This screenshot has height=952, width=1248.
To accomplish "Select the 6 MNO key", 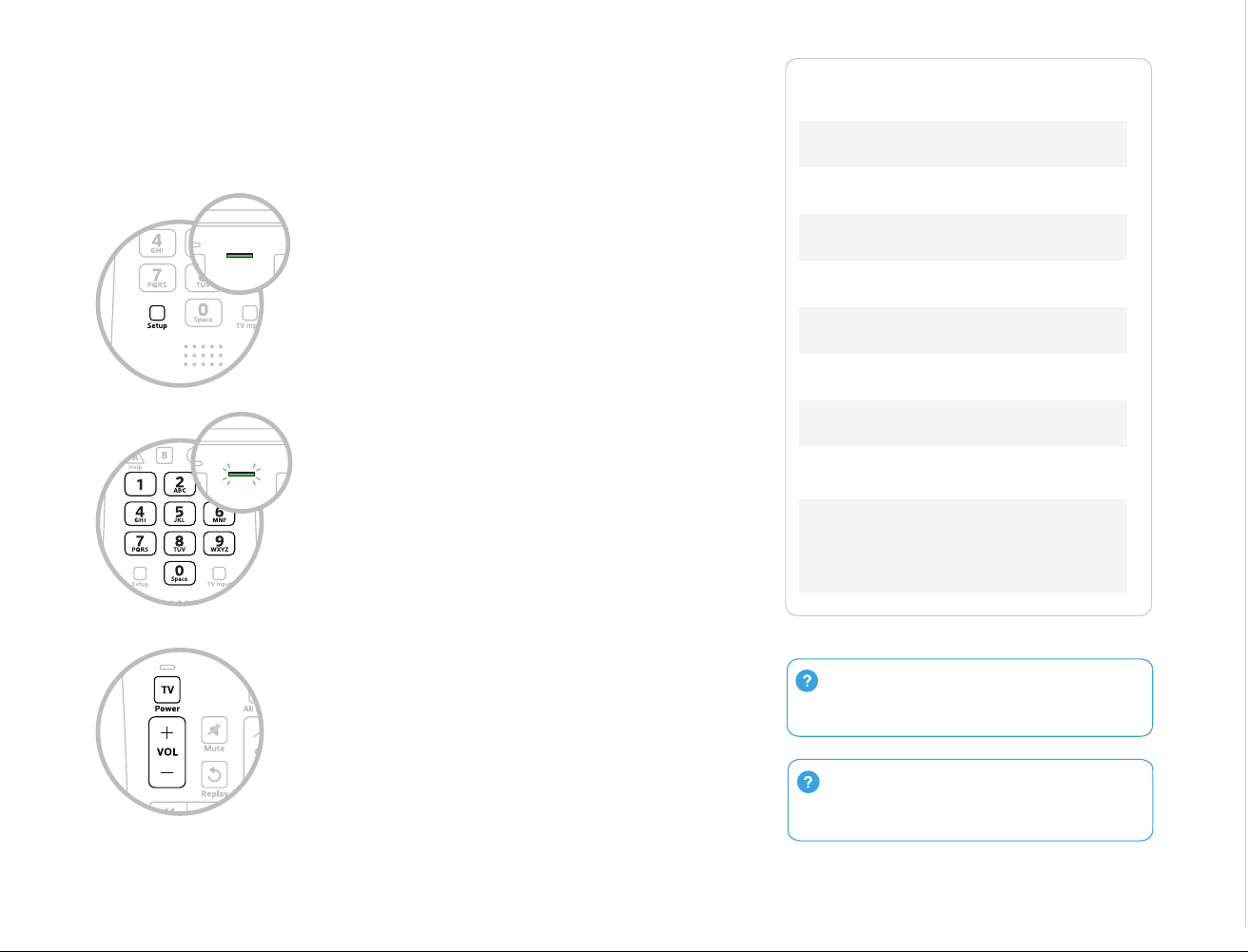I will (219, 515).
